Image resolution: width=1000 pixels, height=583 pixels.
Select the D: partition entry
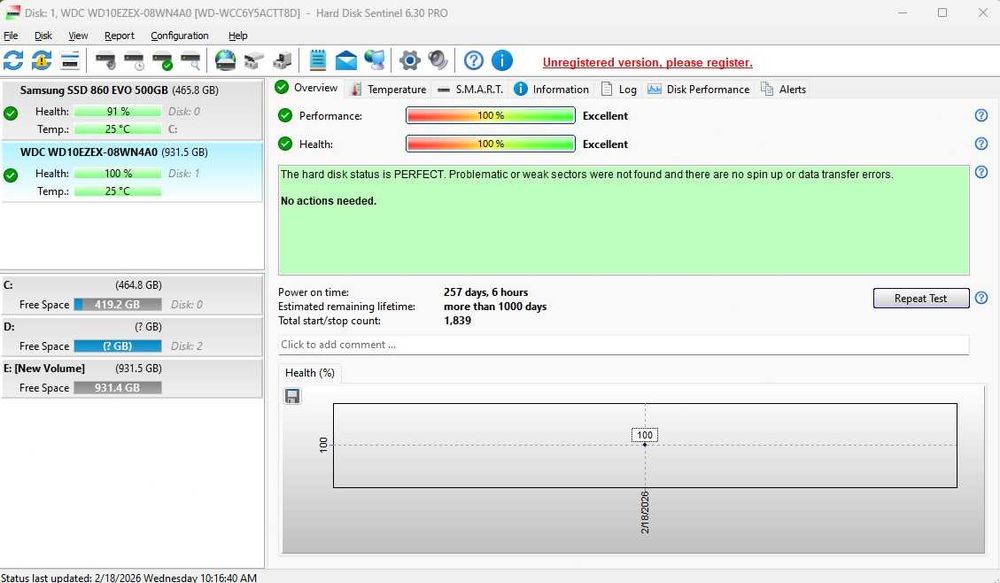tap(131, 336)
